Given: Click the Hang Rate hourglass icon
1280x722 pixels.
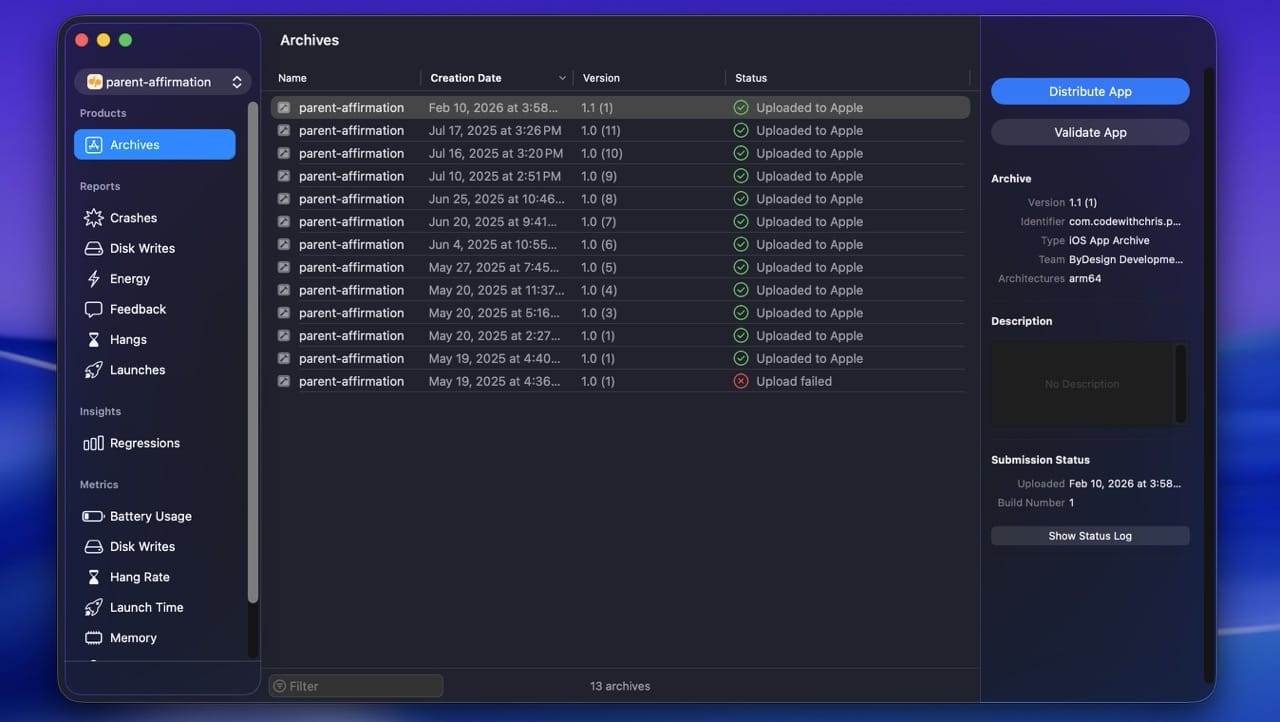Looking at the screenshot, I should pos(93,577).
